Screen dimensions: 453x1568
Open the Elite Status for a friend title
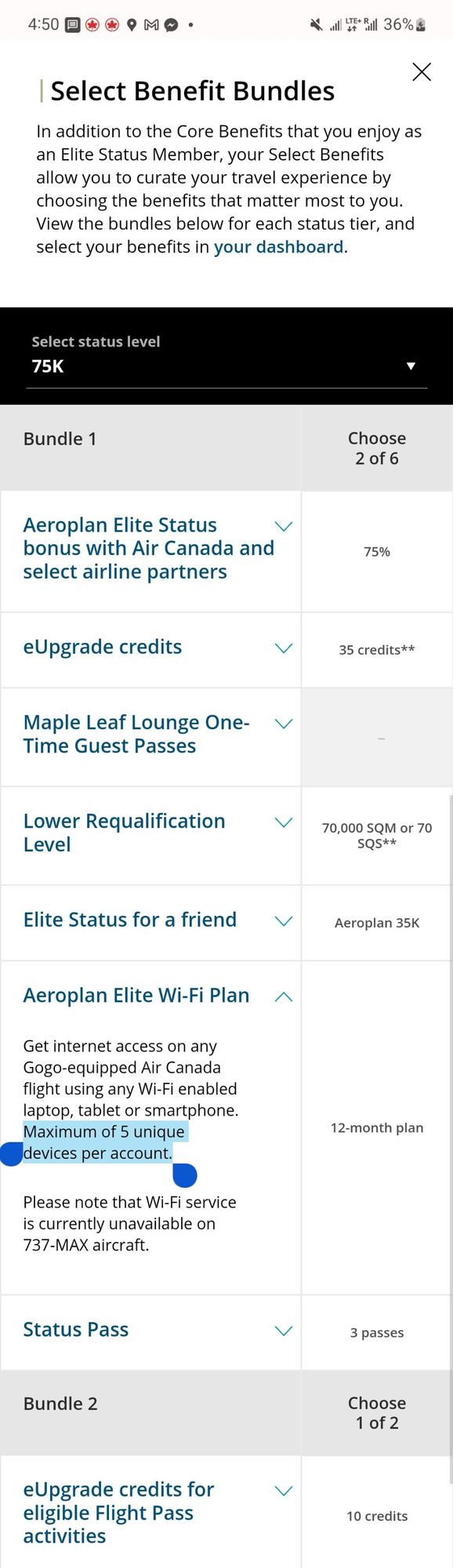pos(130,920)
